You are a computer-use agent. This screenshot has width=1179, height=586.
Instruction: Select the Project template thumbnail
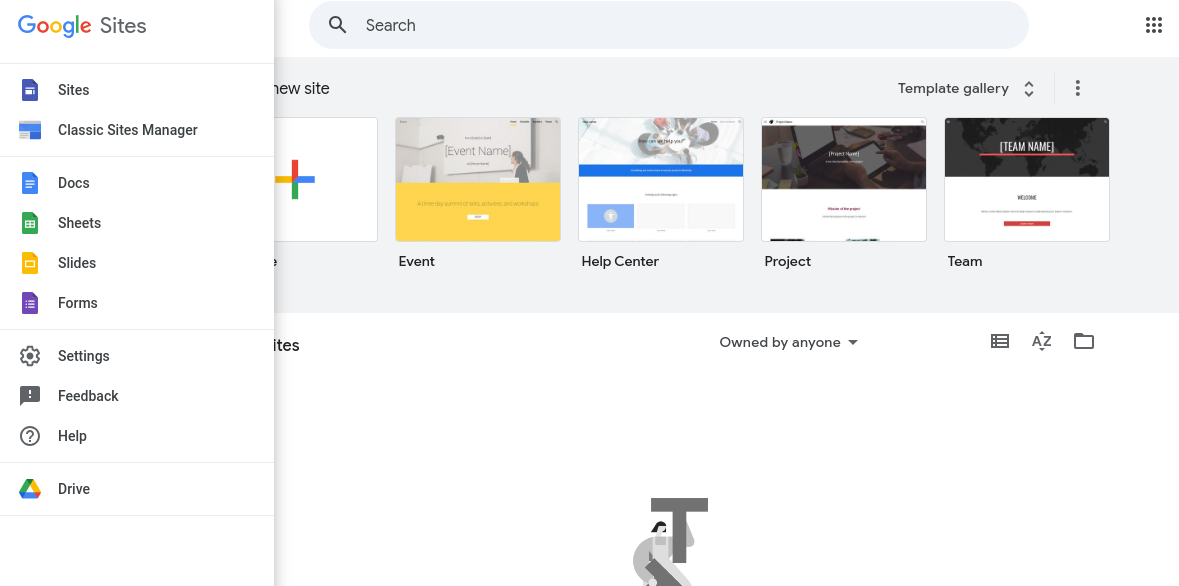tap(844, 179)
